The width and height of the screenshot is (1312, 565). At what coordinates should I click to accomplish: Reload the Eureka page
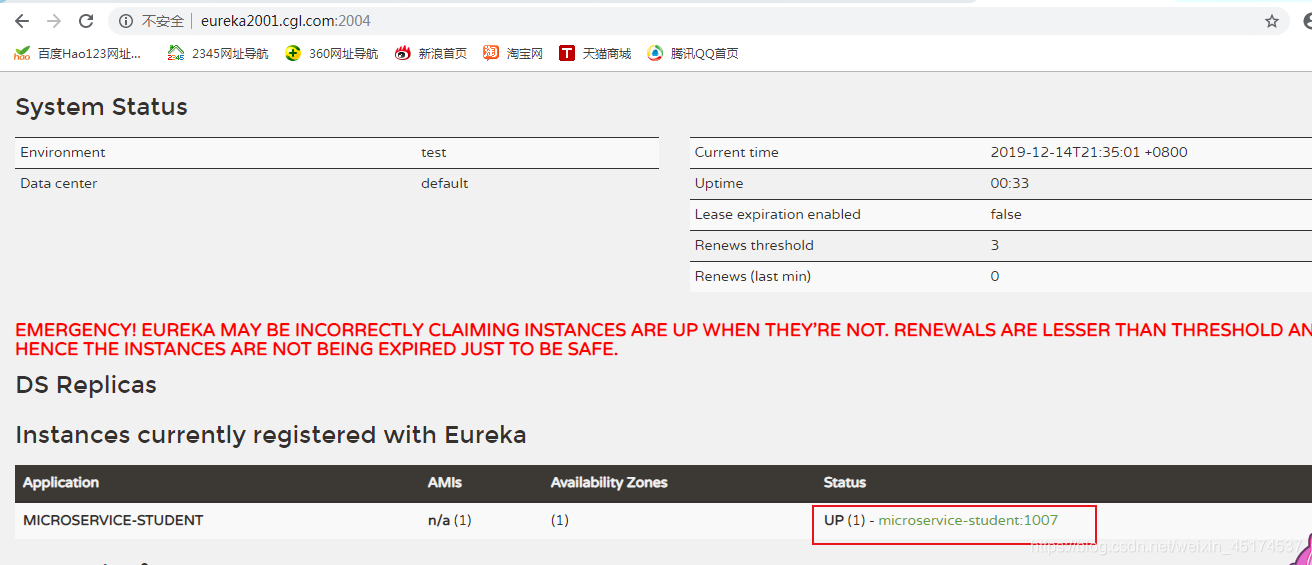click(86, 21)
